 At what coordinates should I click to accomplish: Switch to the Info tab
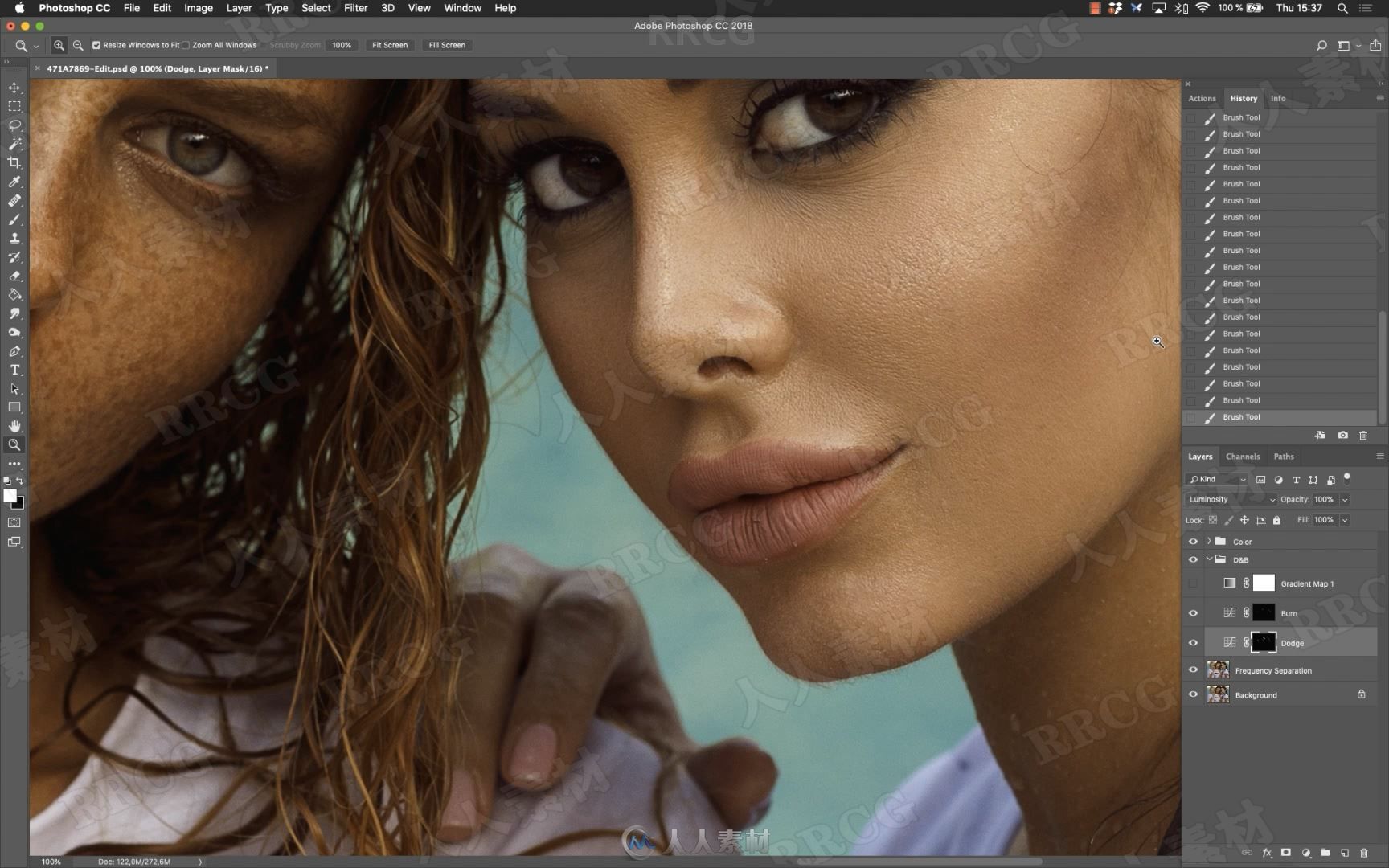1278,98
